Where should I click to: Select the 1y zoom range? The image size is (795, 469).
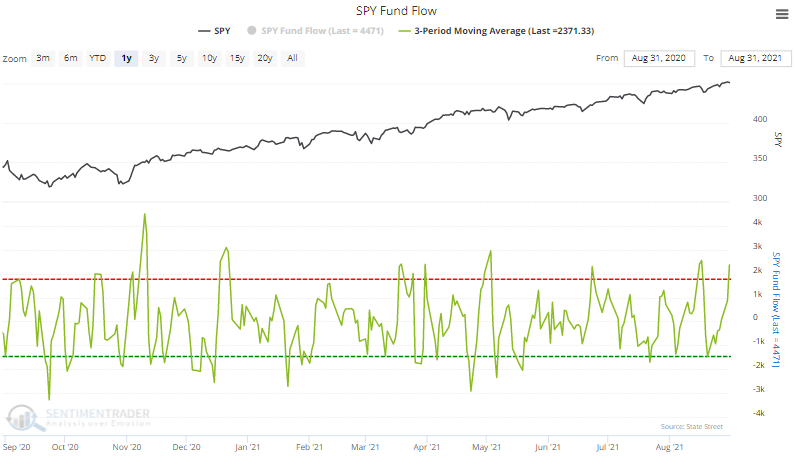(x=126, y=58)
